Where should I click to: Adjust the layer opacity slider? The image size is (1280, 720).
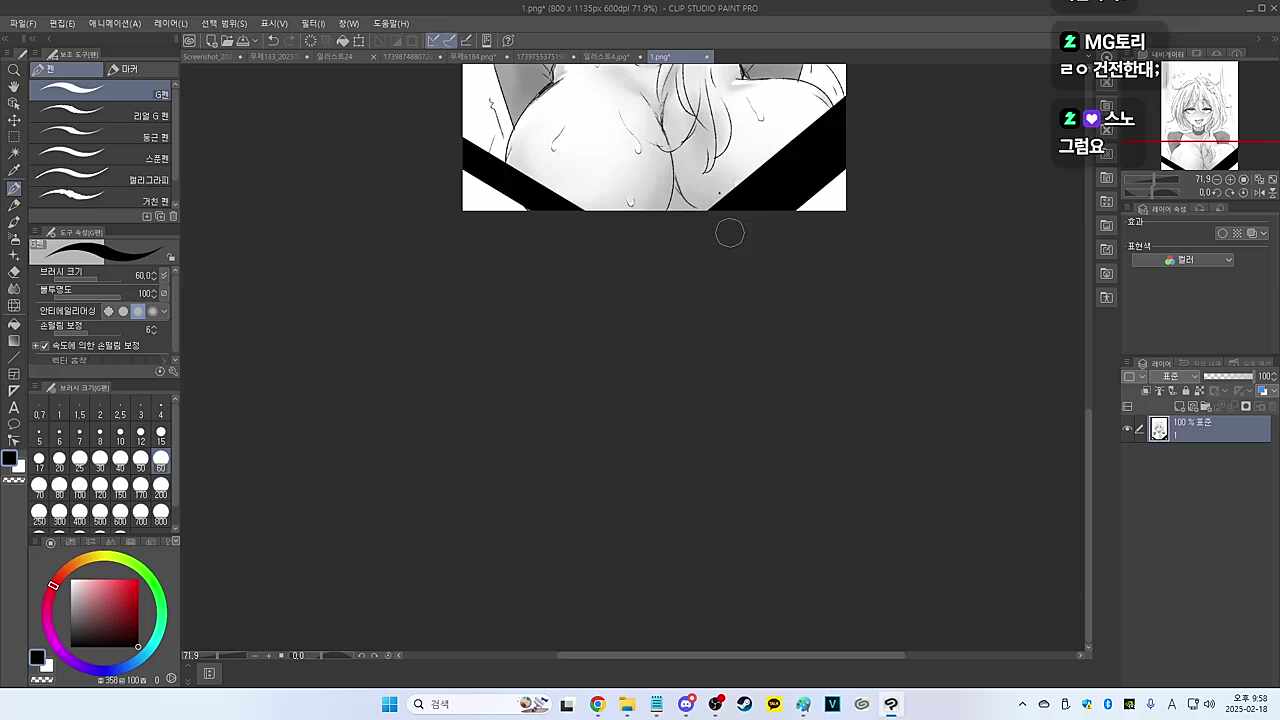coord(1228,377)
